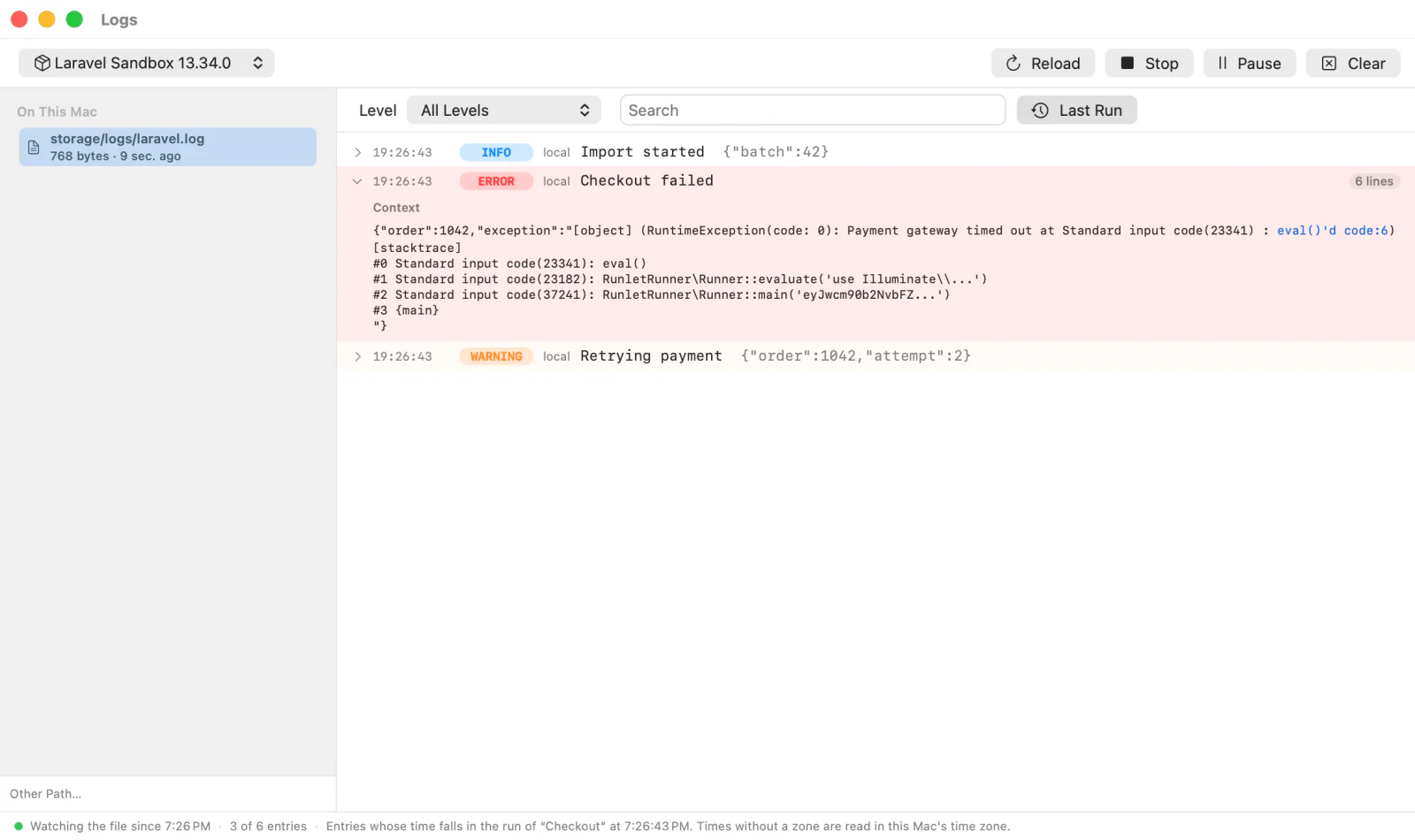Click the Level label beside the filter
The height and width of the screenshot is (840, 1415).
[x=378, y=111]
